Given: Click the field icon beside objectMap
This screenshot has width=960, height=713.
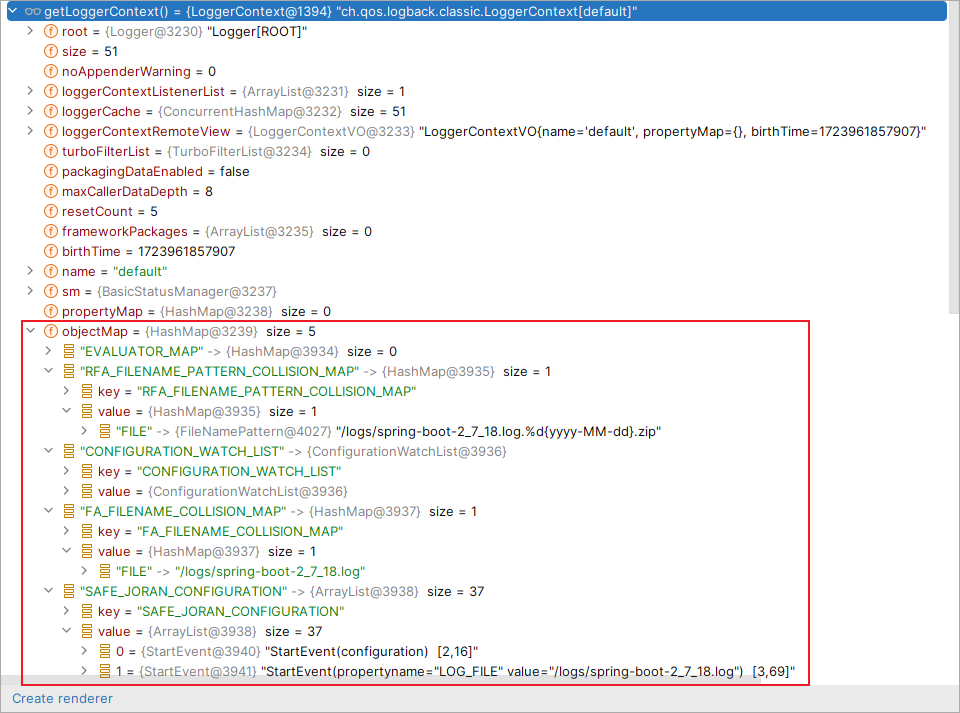Looking at the screenshot, I should click(50, 331).
